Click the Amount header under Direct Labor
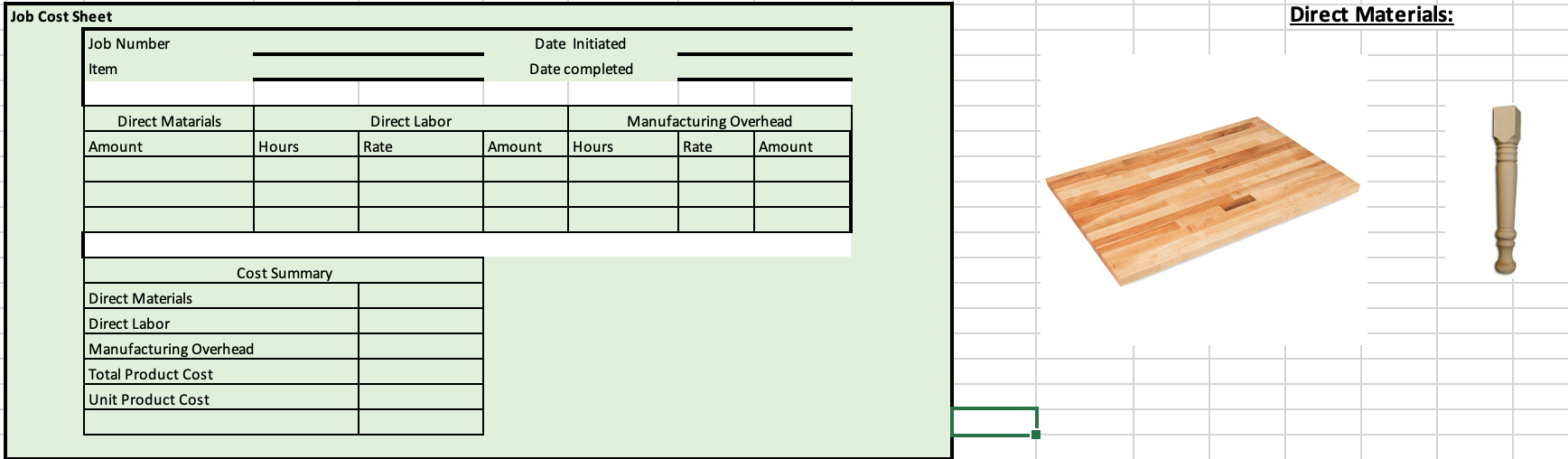Screen dimensions: 1568x459 526,146
